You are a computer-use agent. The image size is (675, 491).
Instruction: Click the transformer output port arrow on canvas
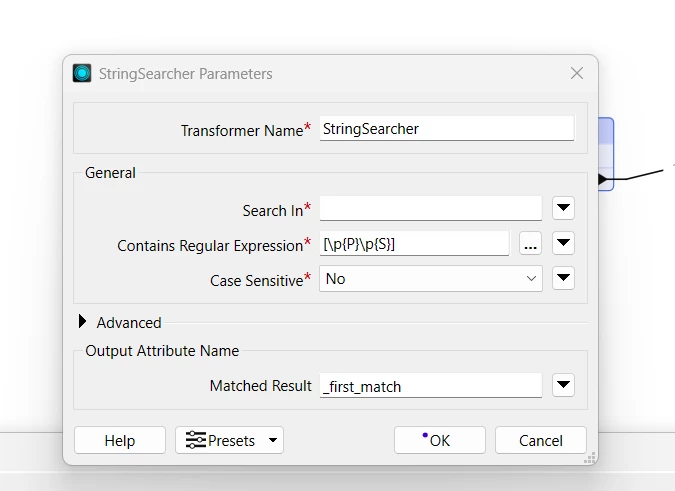coord(602,179)
